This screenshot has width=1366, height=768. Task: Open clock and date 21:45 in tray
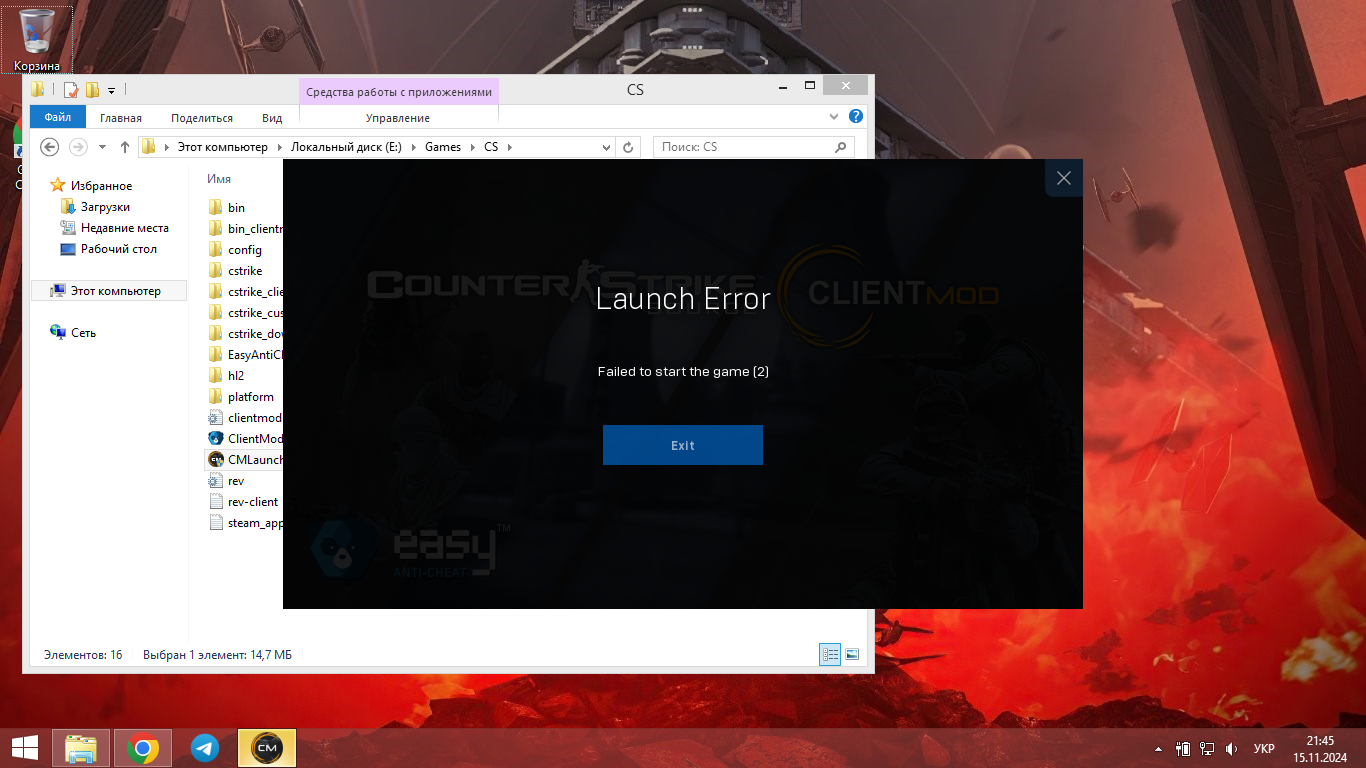1320,748
